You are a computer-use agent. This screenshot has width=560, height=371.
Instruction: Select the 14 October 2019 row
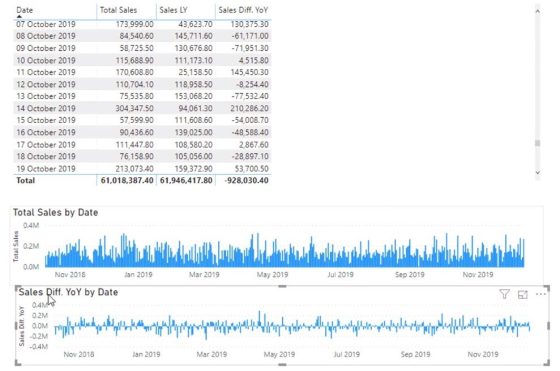pyautogui.click(x=142, y=108)
